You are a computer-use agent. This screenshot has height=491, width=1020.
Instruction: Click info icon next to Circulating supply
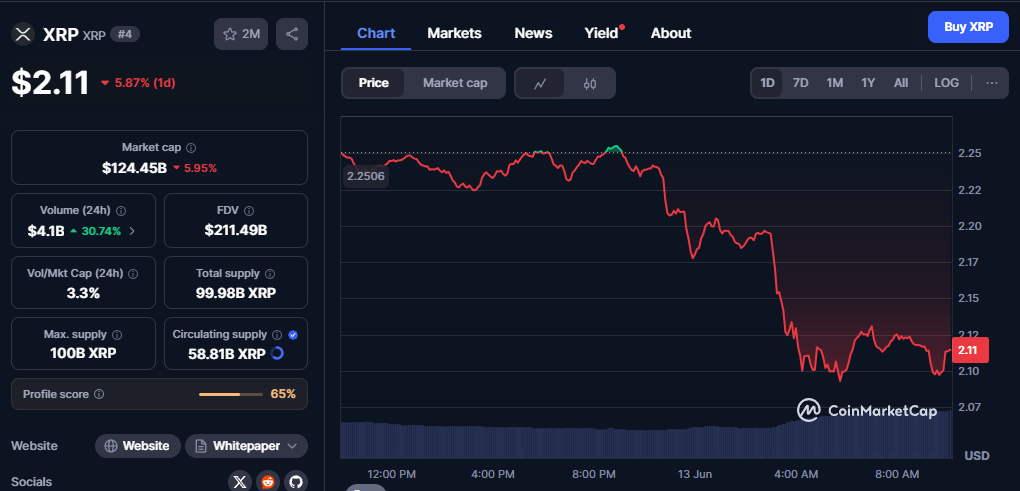(x=277, y=335)
